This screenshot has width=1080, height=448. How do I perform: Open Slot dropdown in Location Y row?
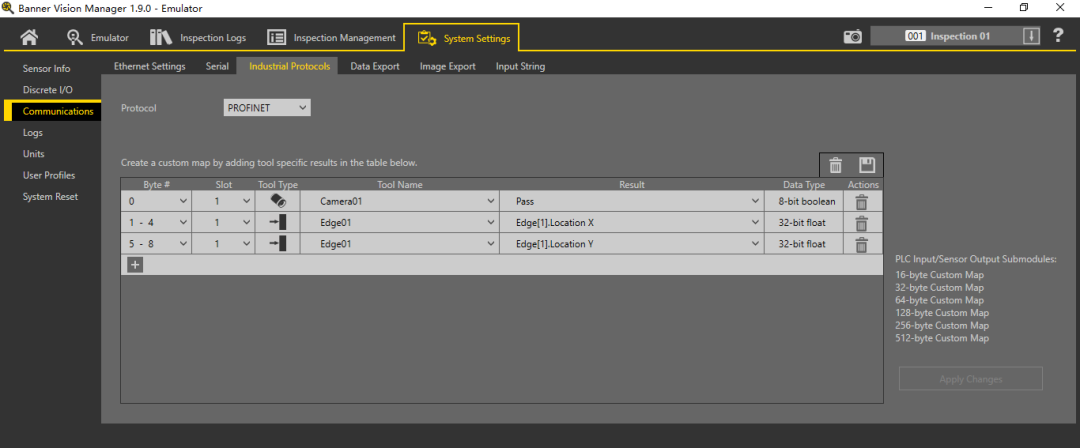coord(223,244)
